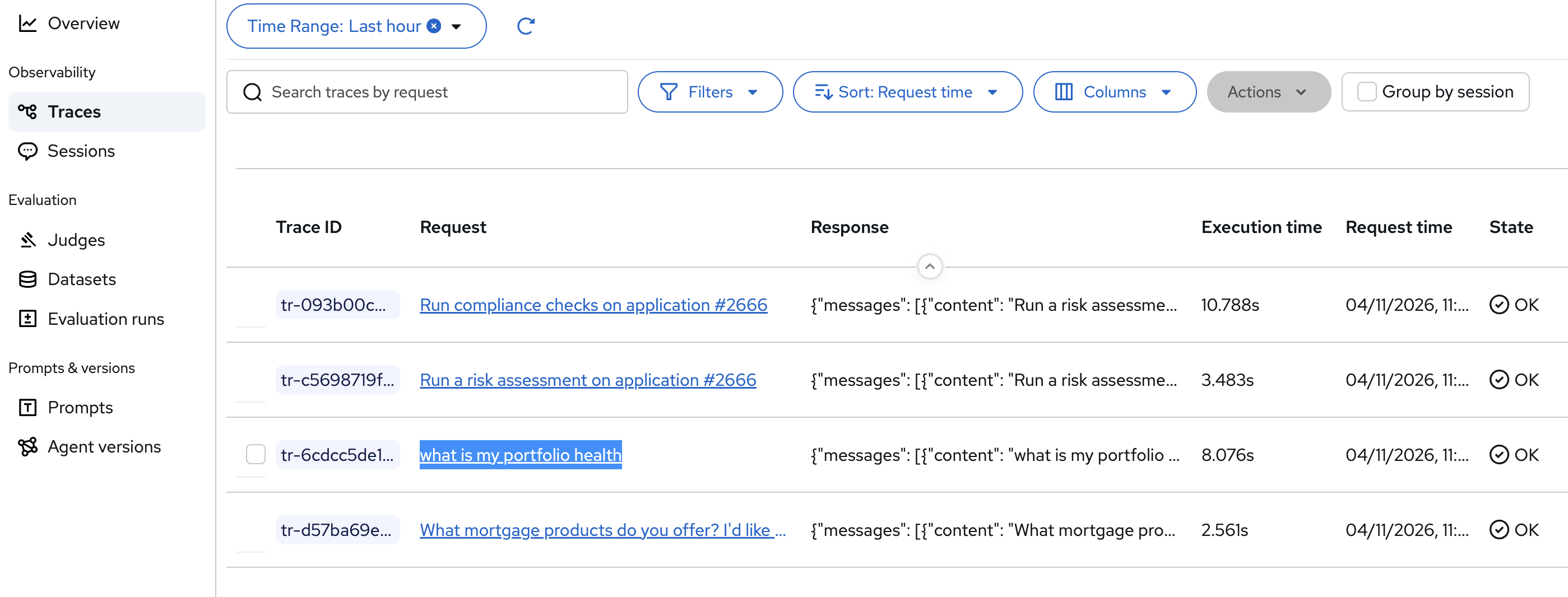This screenshot has height=597, width=1568.
Task: Open 'Run compliance checks on application #2666' trace
Action: tap(593, 305)
